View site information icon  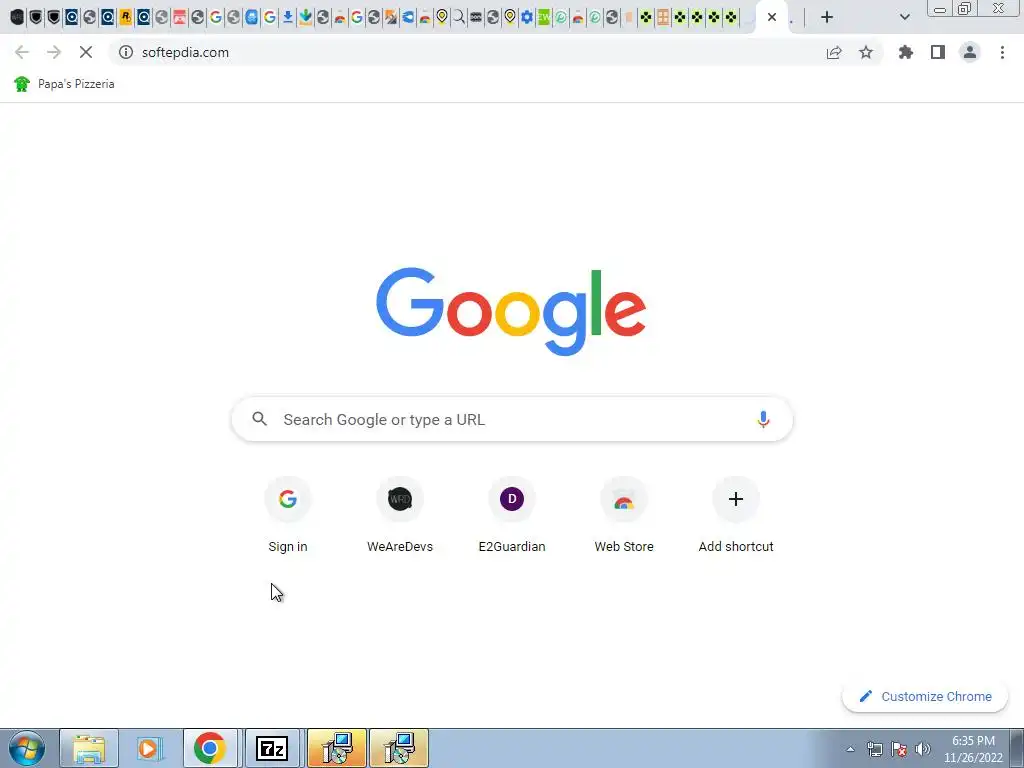pyautogui.click(x=126, y=52)
